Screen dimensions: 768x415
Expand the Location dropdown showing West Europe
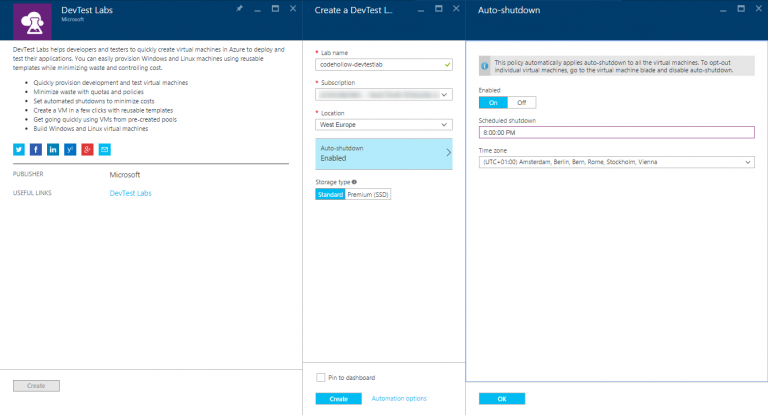click(384, 125)
